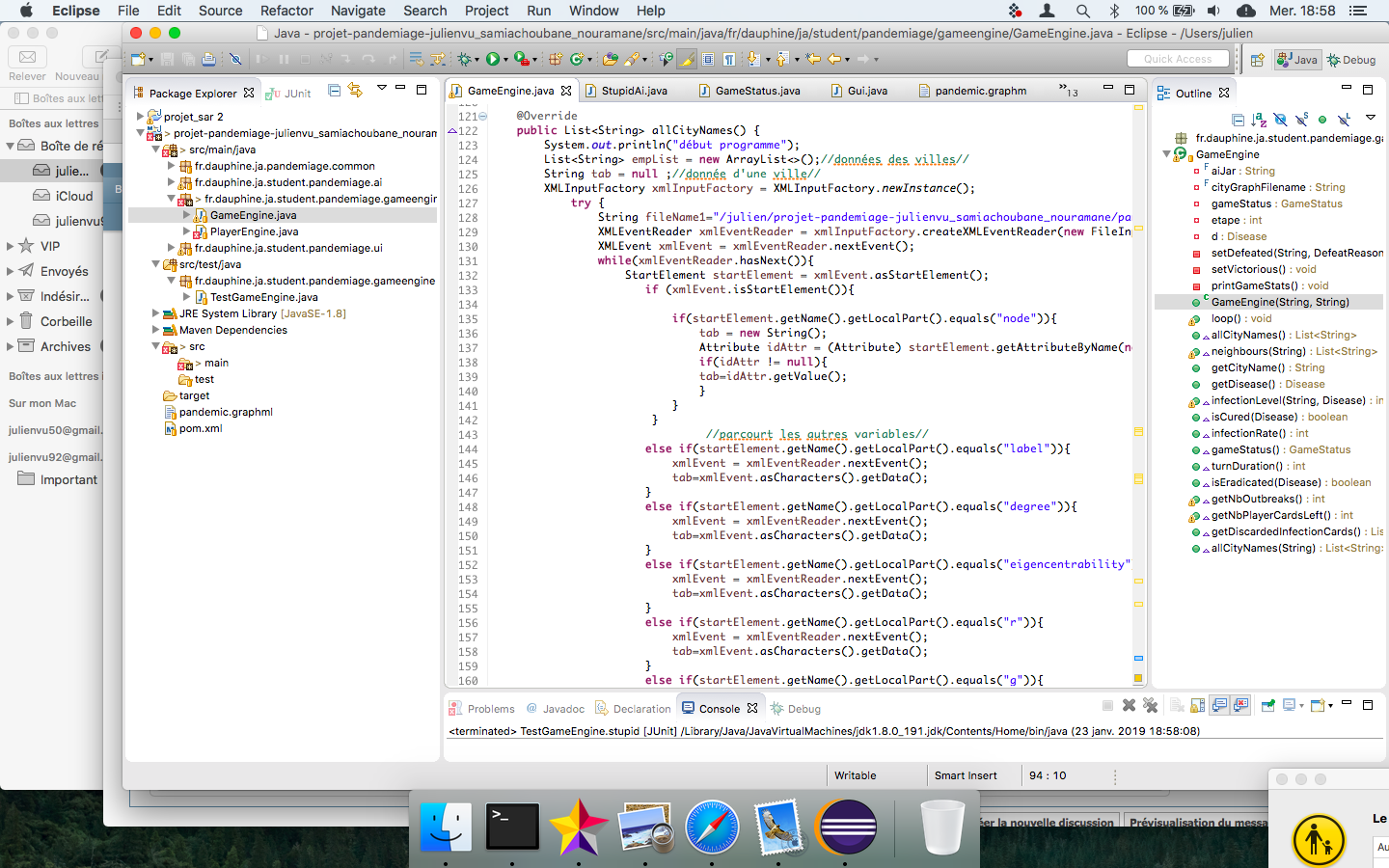
Task: Click the Open Perspective icon
Action: [1258, 60]
